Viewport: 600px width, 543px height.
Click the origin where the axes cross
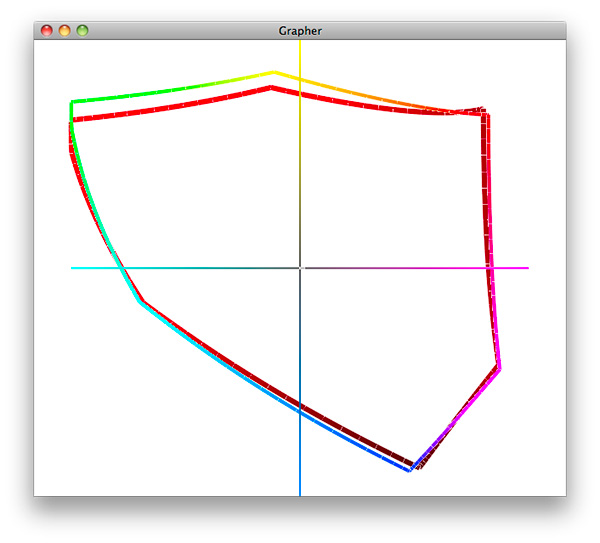point(300,268)
